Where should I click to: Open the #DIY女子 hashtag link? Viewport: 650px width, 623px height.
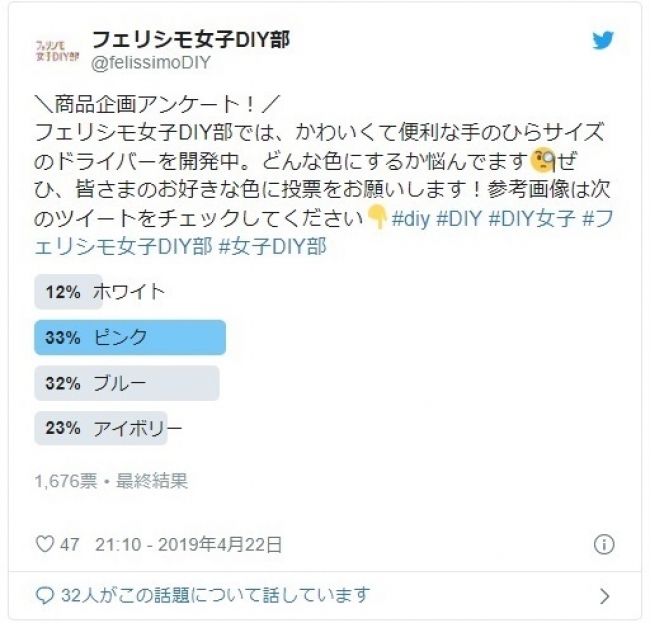pyautogui.click(x=532, y=218)
